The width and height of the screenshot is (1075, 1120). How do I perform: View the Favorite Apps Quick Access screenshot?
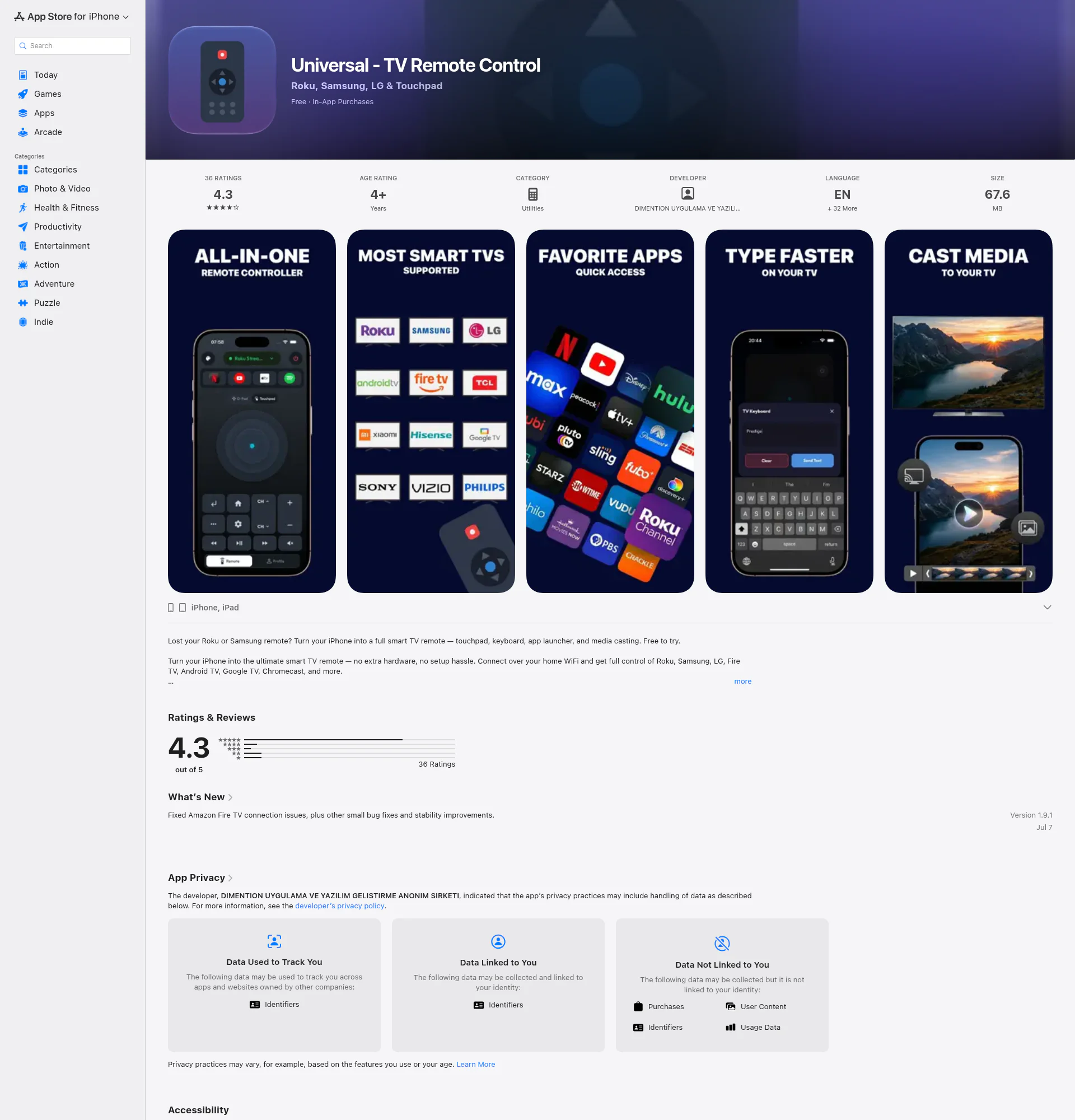610,412
